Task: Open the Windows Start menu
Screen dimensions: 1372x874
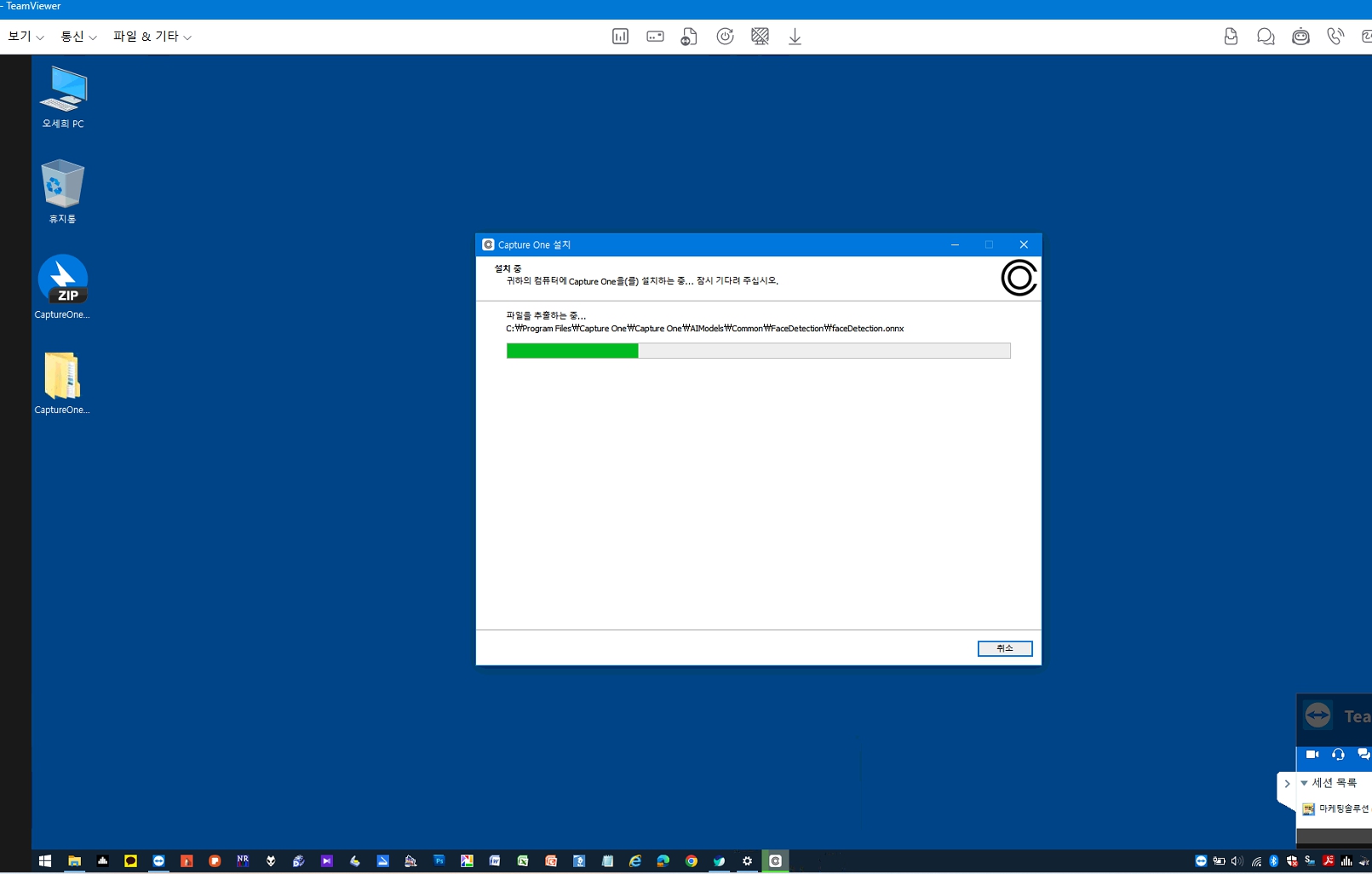Action: tap(45, 861)
